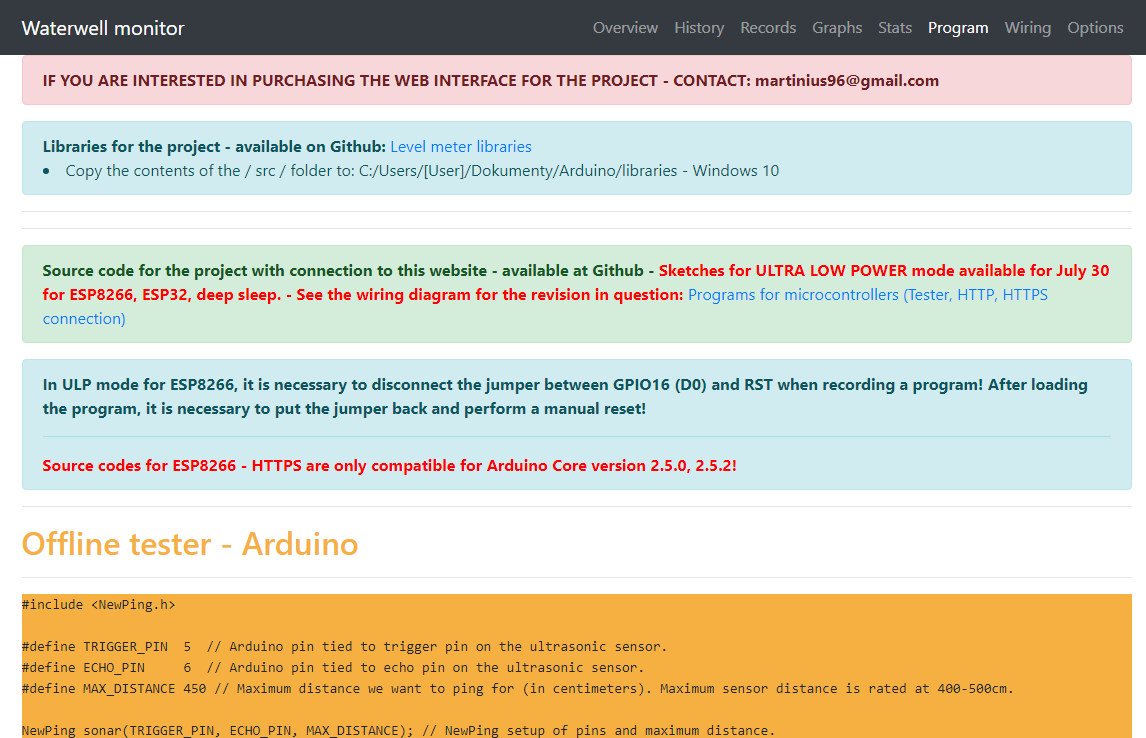
Task: Click the NewPing sonar setup code line
Action: click(398, 730)
